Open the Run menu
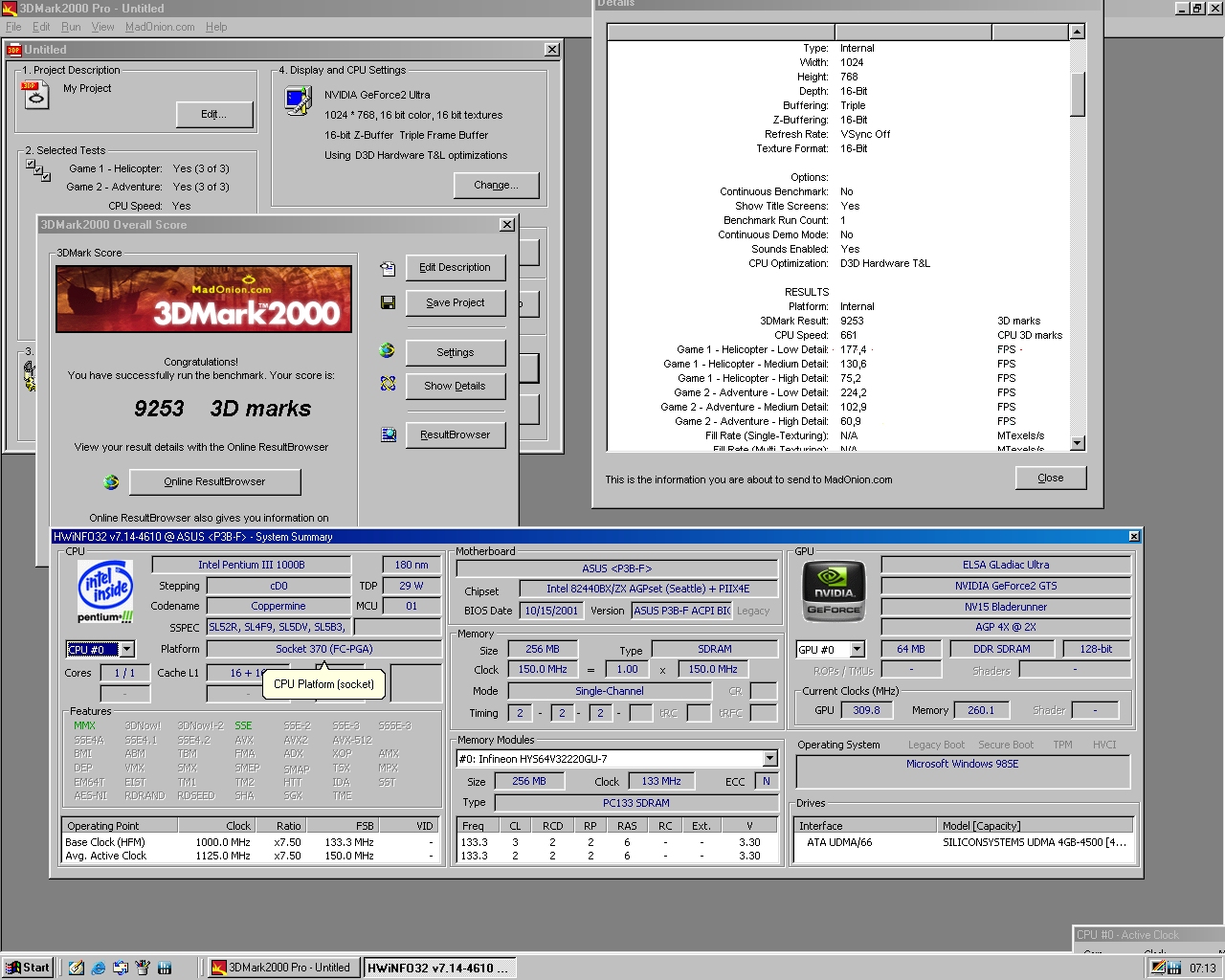Image resolution: width=1225 pixels, height=980 pixels. pos(71,27)
